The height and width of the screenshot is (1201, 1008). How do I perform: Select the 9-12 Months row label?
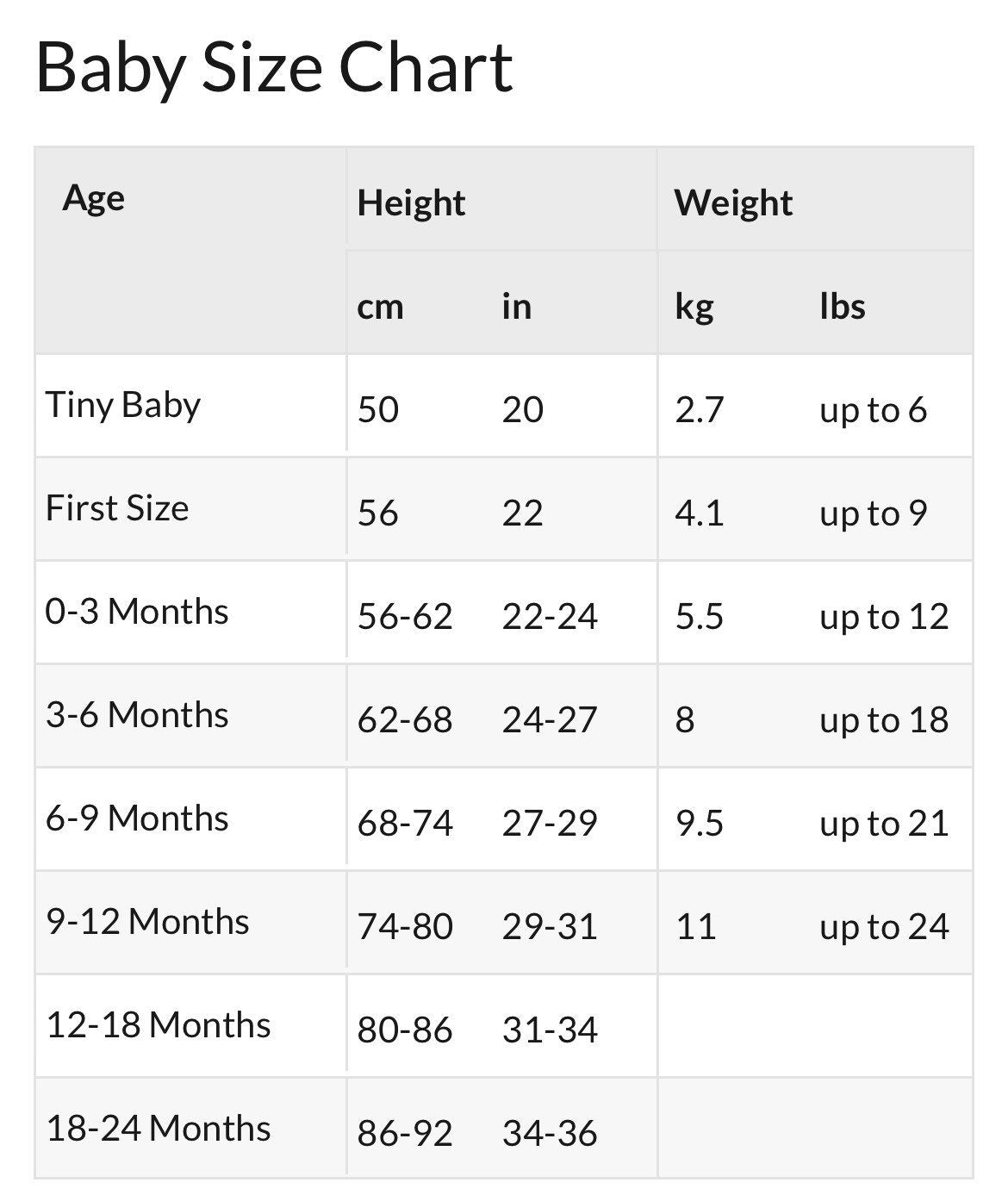[147, 922]
